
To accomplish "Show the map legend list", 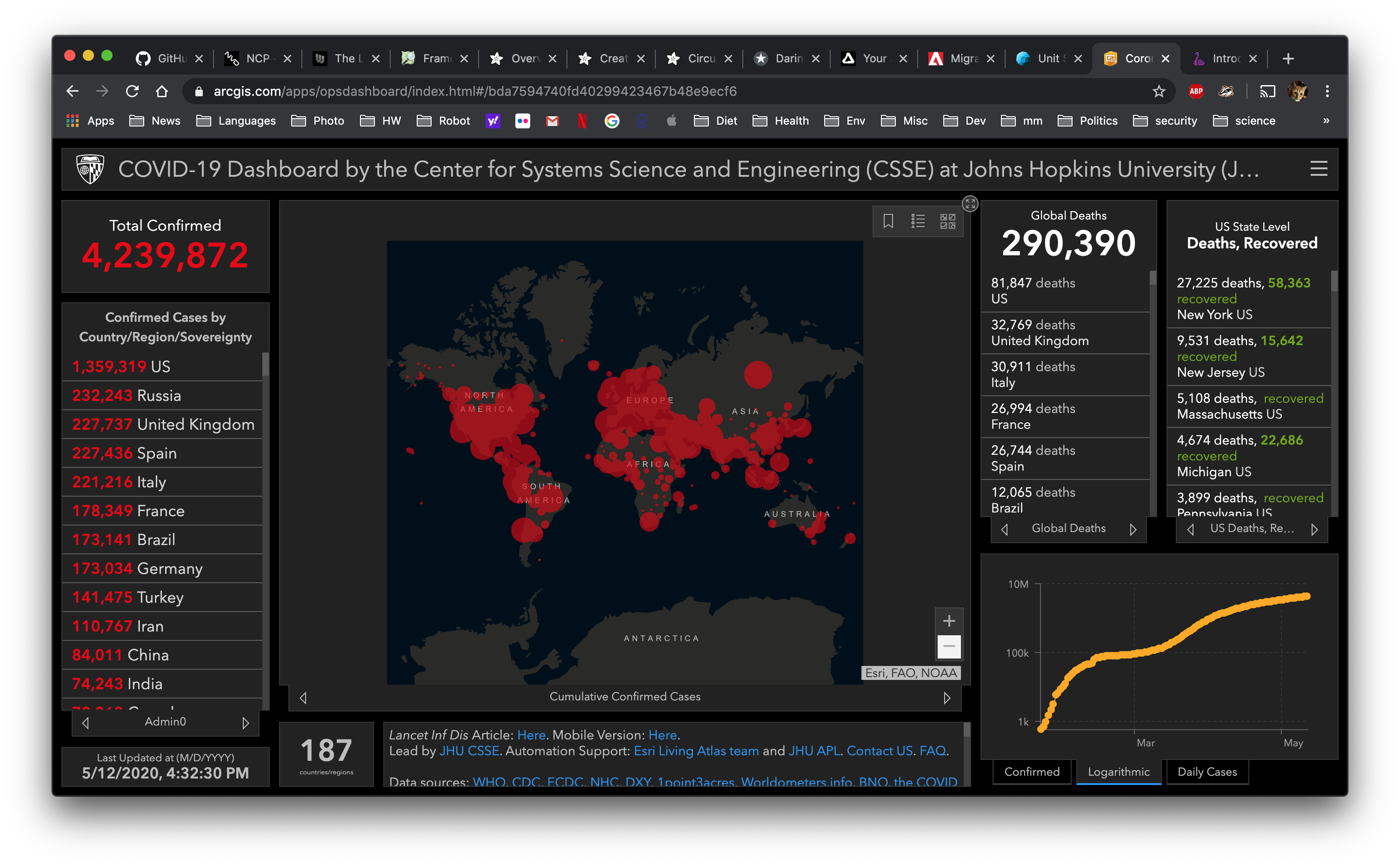I will point(918,221).
